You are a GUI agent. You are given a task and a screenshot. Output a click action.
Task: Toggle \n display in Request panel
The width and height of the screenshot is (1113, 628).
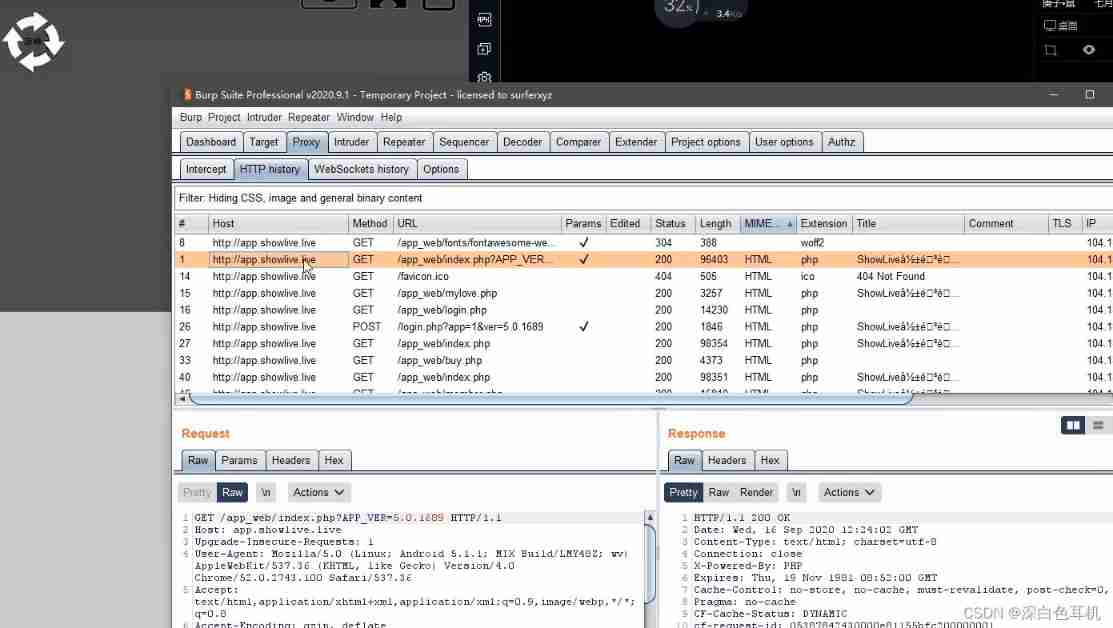pyautogui.click(x=266, y=492)
